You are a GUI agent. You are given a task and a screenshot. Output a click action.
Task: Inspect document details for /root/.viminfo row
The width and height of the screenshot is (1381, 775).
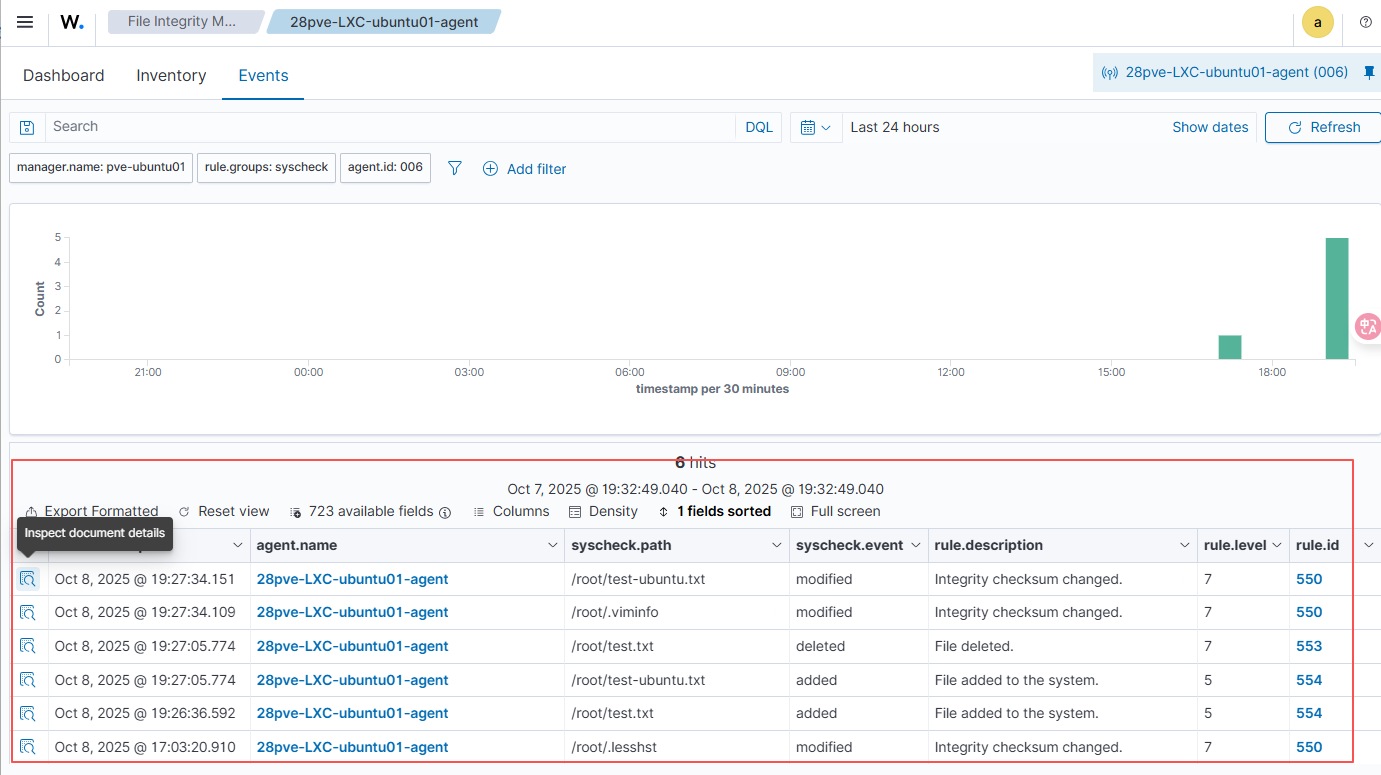28,612
